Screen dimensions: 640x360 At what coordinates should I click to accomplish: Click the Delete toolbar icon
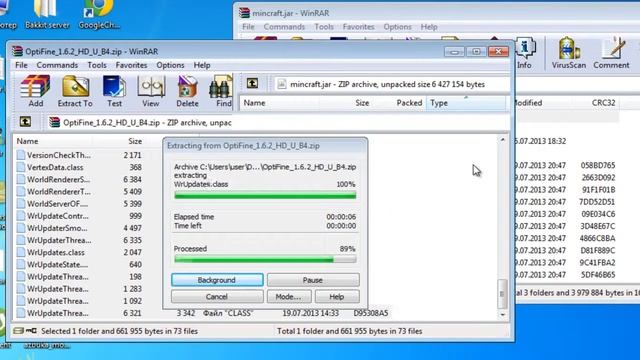click(187, 91)
